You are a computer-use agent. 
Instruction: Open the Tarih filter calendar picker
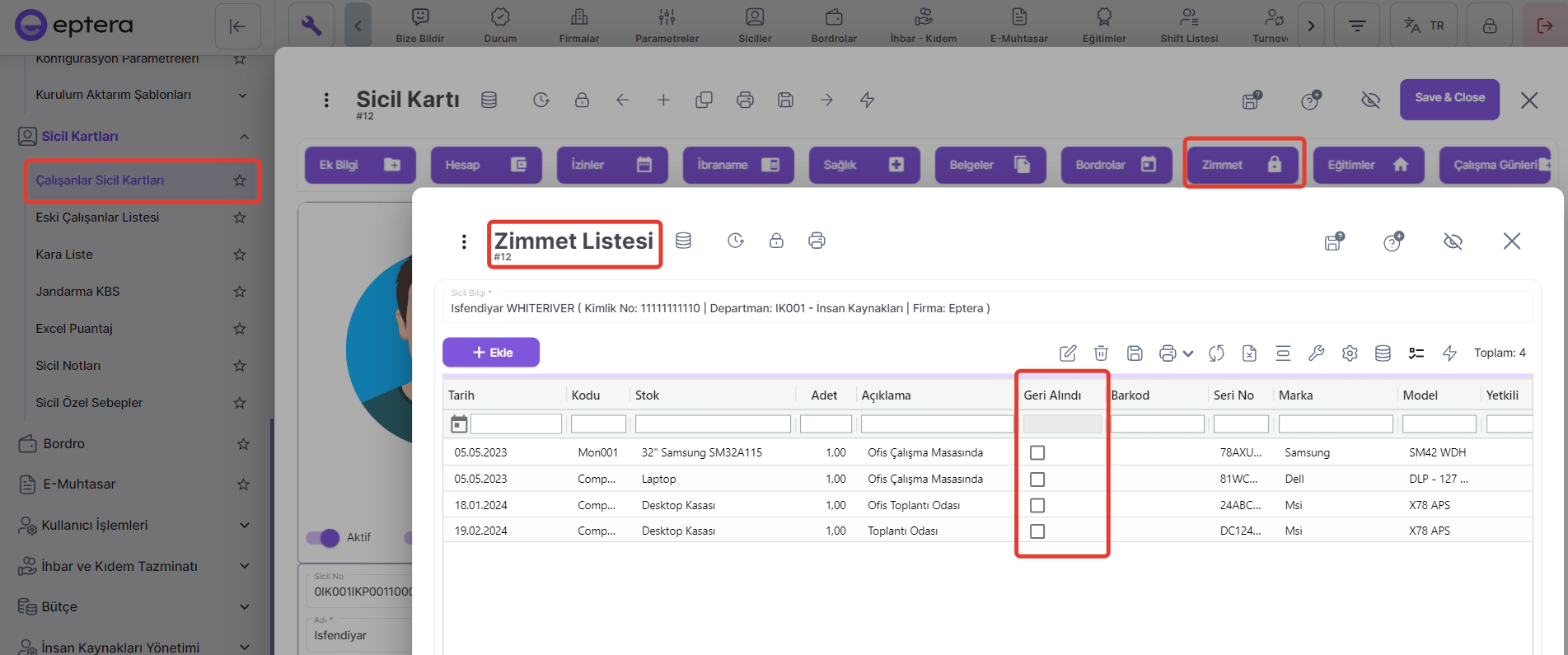coord(459,424)
